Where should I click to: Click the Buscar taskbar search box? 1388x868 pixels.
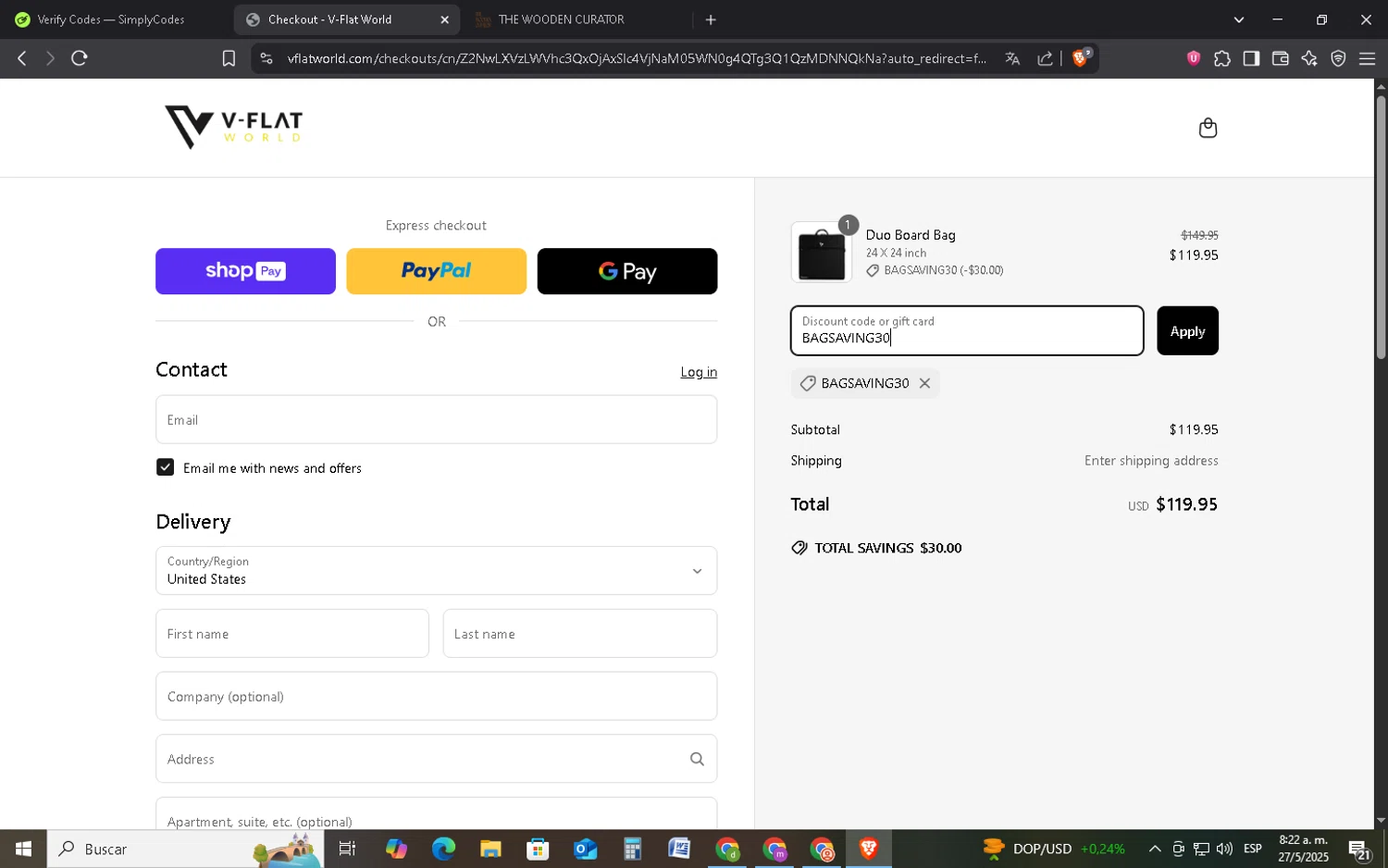185,849
